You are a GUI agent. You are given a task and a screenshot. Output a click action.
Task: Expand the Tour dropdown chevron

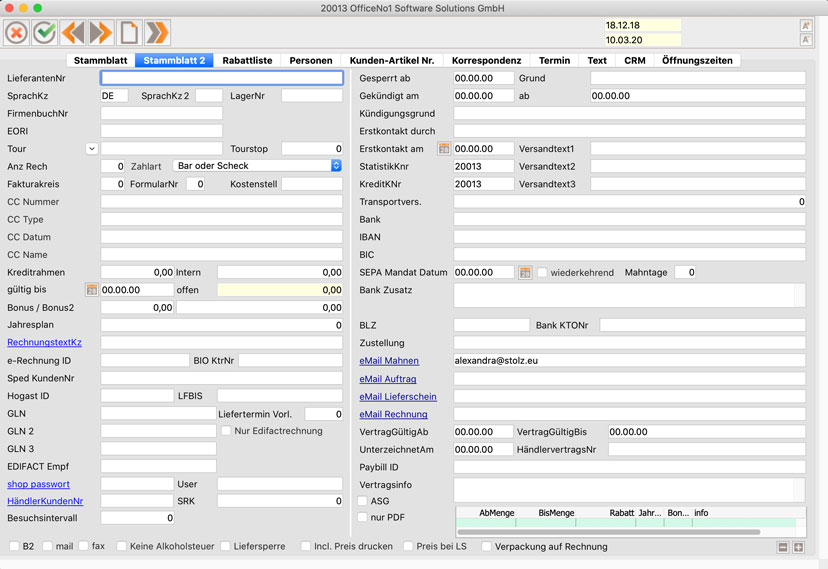(x=91, y=149)
